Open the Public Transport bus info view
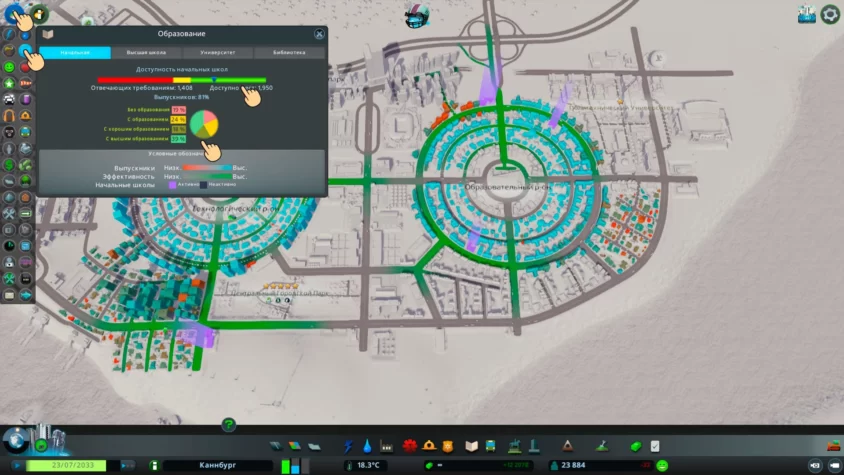The height and width of the screenshot is (475, 844). 25,132
